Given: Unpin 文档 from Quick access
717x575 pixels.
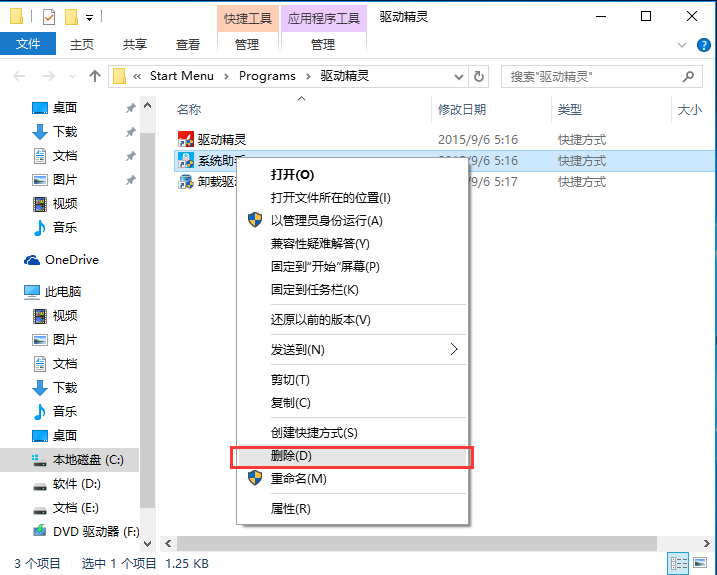Looking at the screenshot, I should click(131, 156).
